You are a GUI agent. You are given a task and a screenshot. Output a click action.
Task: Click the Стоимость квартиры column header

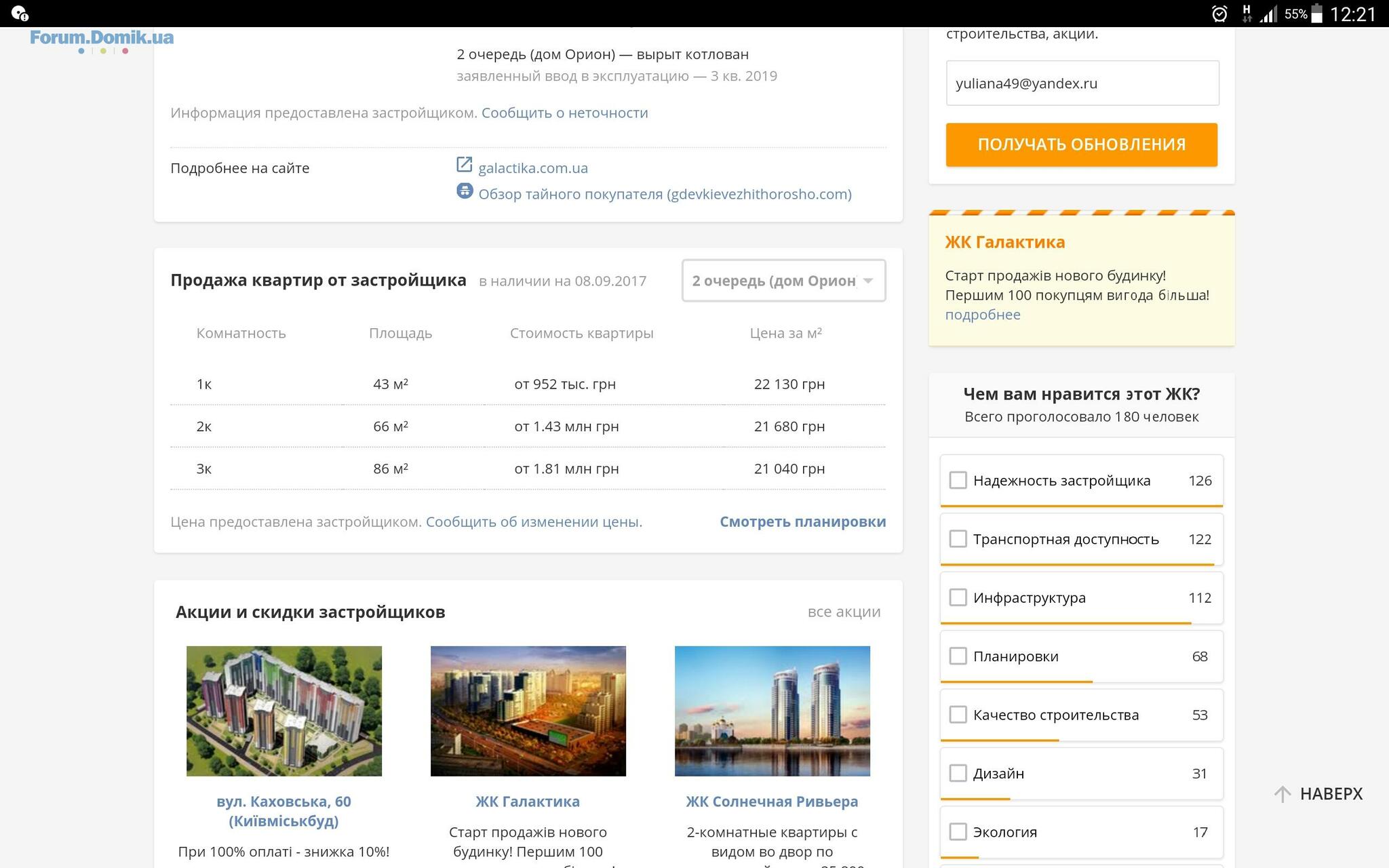582,333
